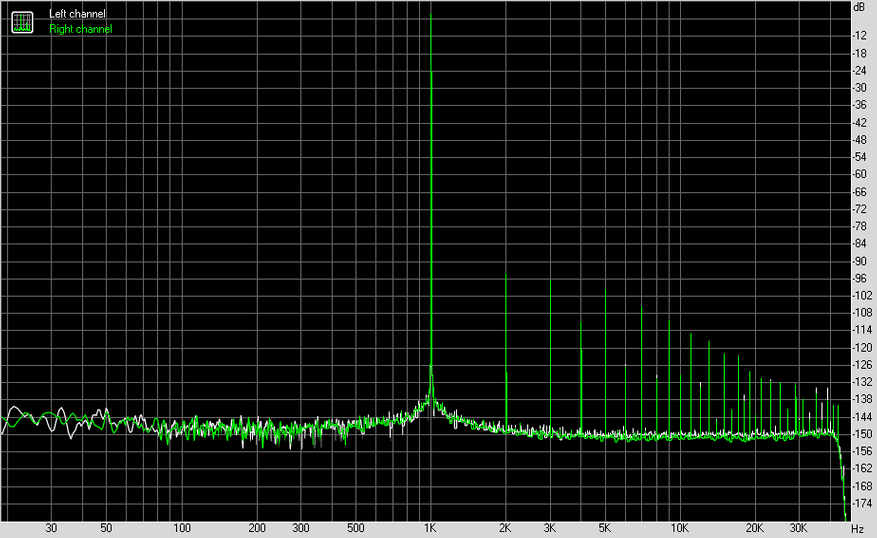877x538 pixels.
Task: Click the '10K' frequency axis label
Action: click(x=680, y=528)
